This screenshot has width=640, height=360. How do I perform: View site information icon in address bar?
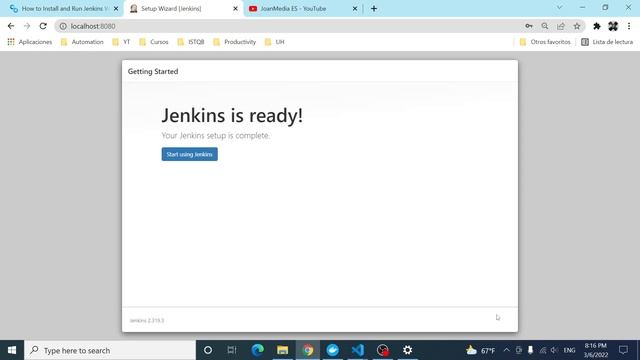pyautogui.click(x=63, y=26)
